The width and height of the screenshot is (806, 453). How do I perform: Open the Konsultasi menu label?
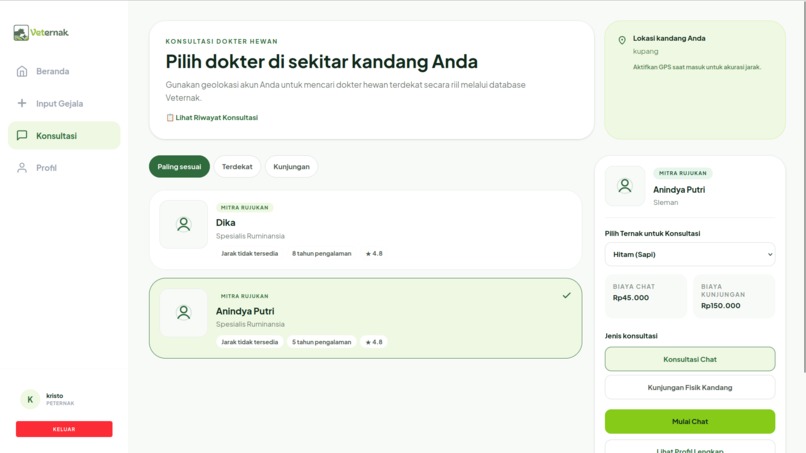point(57,136)
